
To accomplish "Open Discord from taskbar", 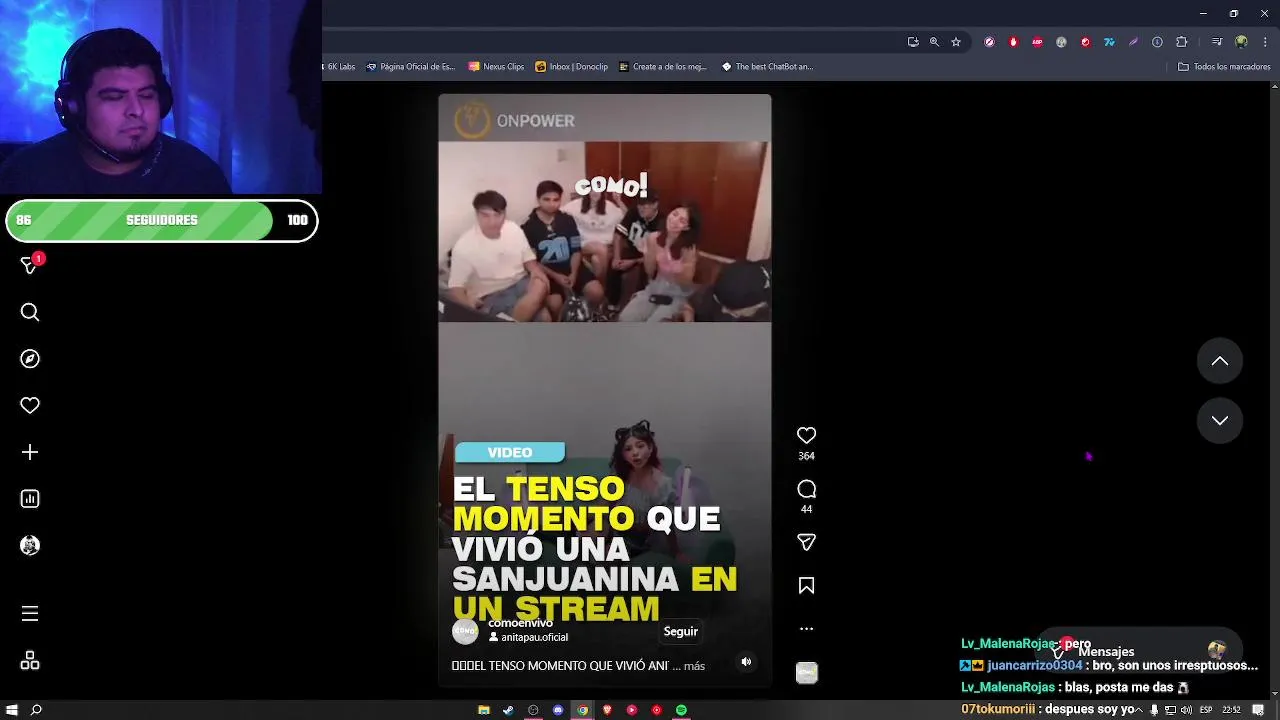I will click(558, 710).
